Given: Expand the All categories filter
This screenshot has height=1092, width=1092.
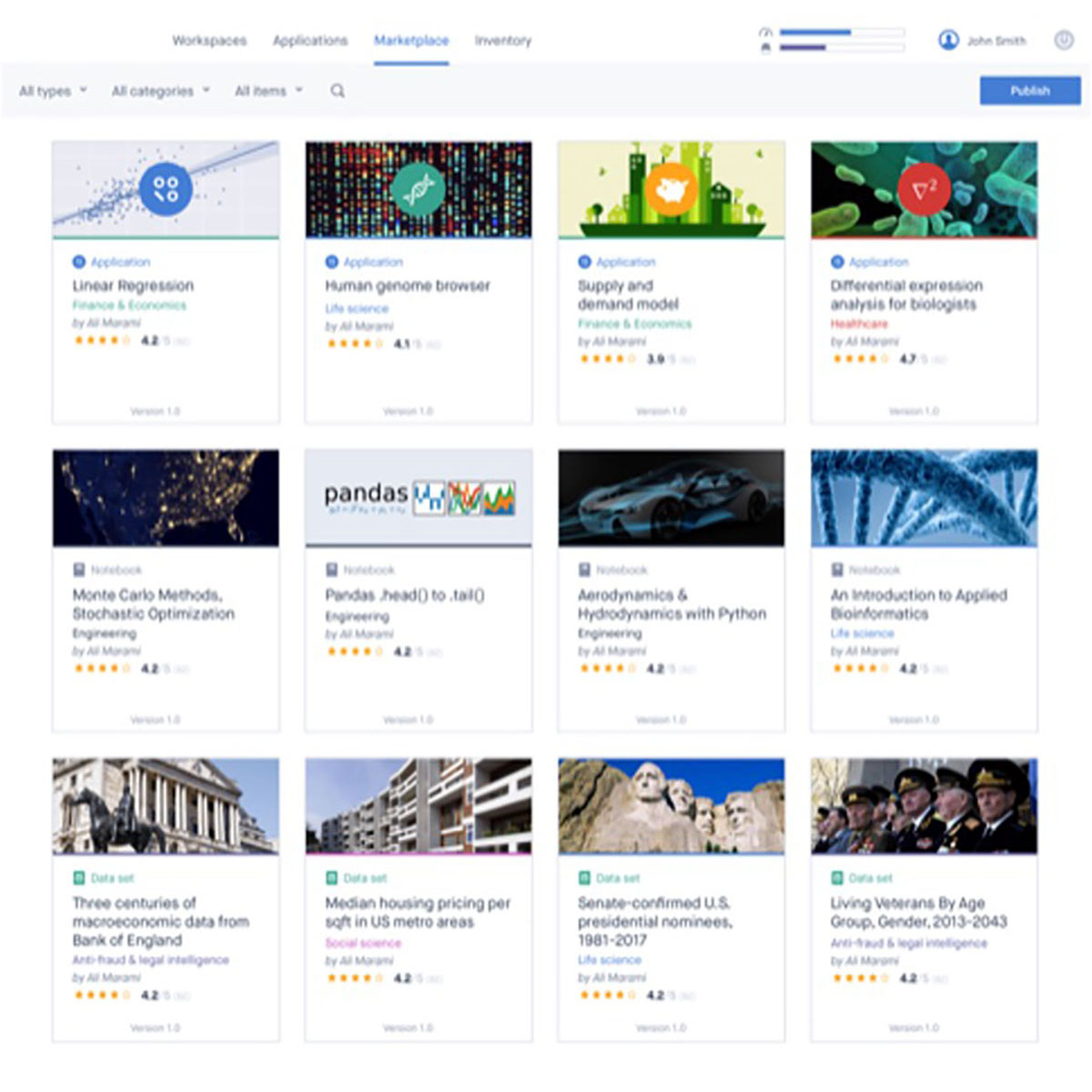Looking at the screenshot, I should pos(160,91).
